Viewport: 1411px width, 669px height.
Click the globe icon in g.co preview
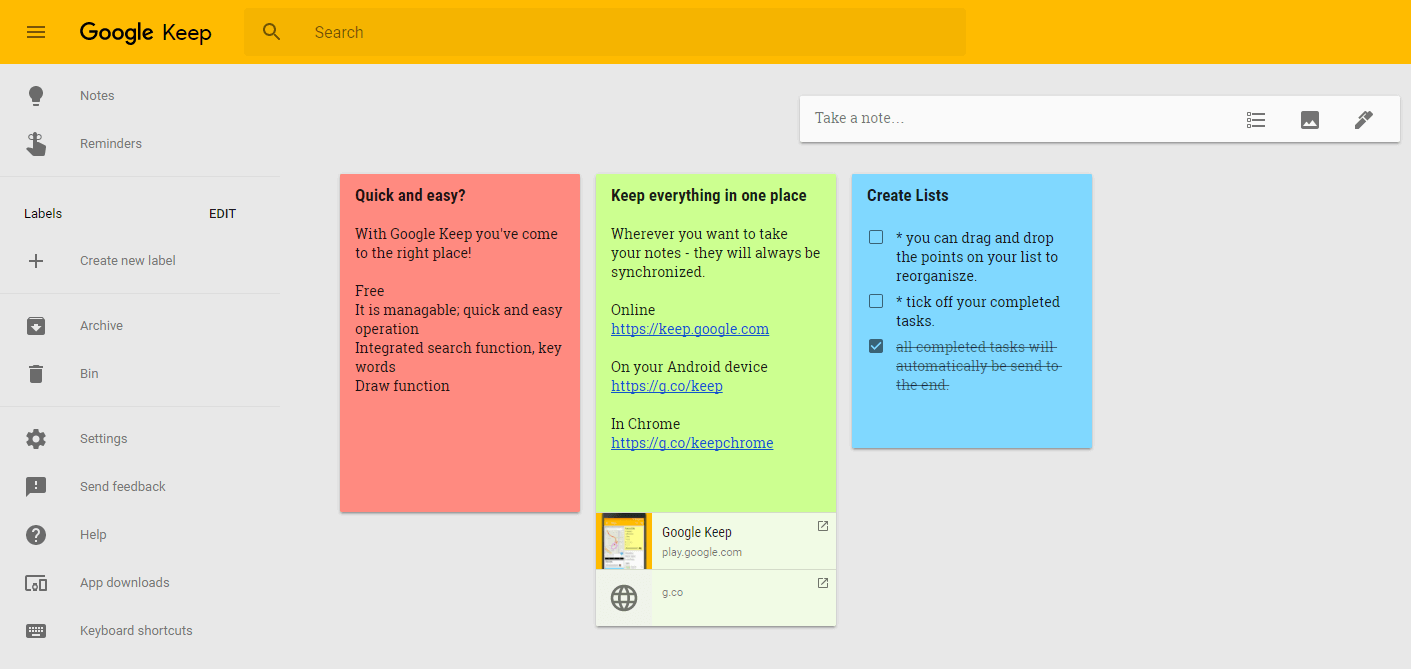pos(624,598)
